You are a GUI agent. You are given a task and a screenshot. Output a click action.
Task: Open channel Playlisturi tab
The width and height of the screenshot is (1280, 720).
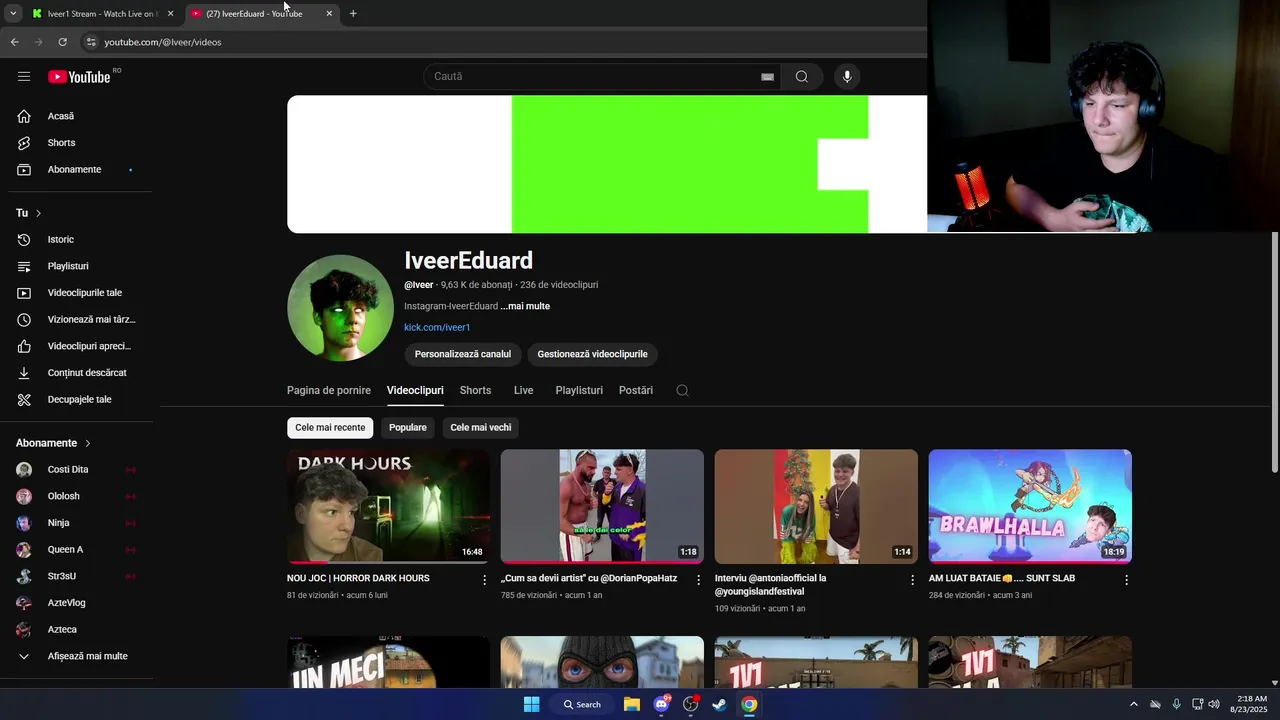579,391
